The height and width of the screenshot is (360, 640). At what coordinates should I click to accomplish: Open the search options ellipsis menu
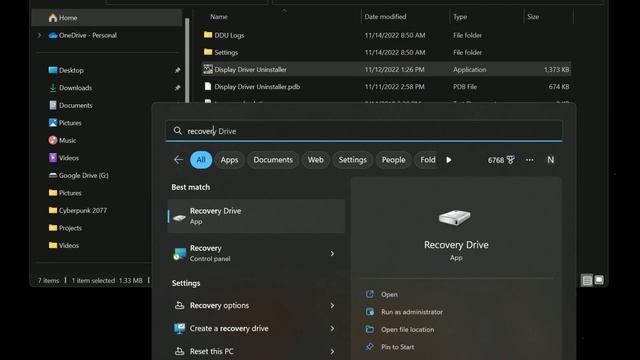[x=529, y=160]
